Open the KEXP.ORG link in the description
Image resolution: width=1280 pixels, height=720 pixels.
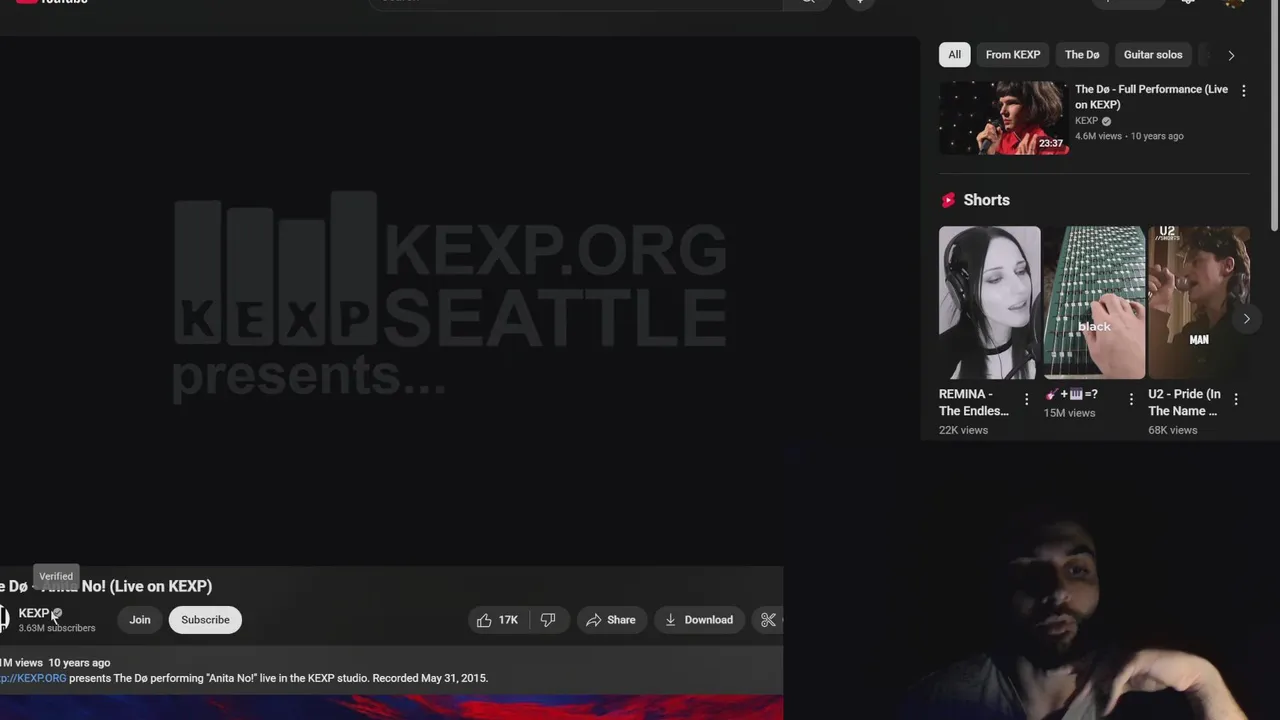33,678
